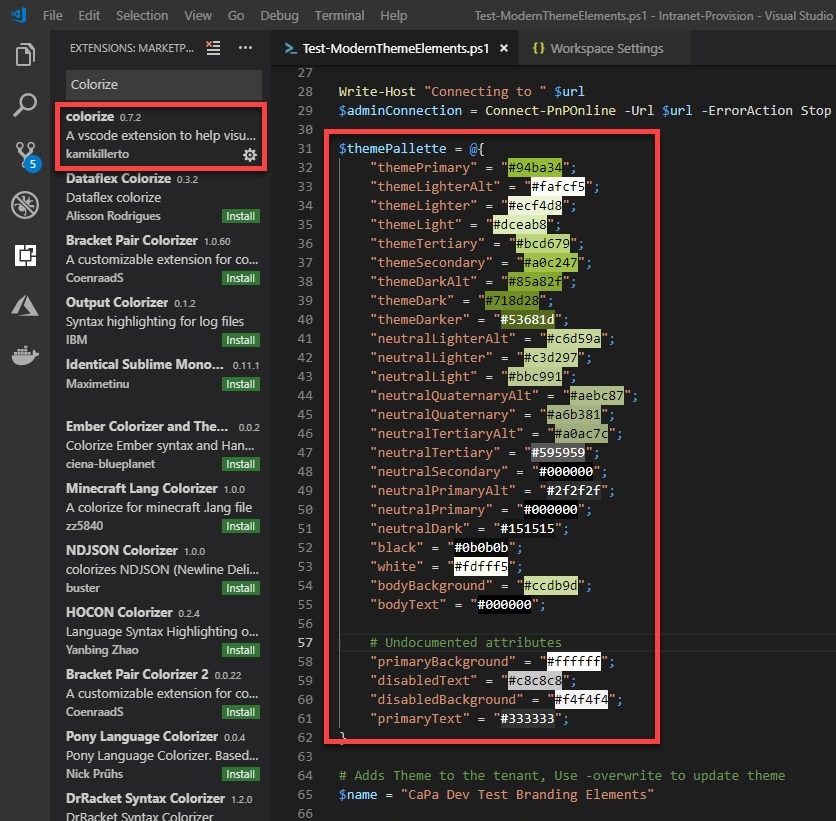Select the Dataflex Colorize extension entry

click(140, 198)
